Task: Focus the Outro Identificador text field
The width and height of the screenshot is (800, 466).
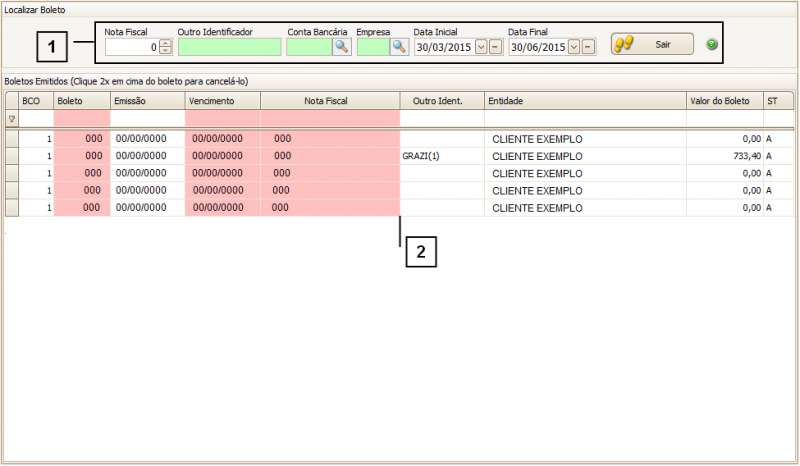Action: point(229,47)
